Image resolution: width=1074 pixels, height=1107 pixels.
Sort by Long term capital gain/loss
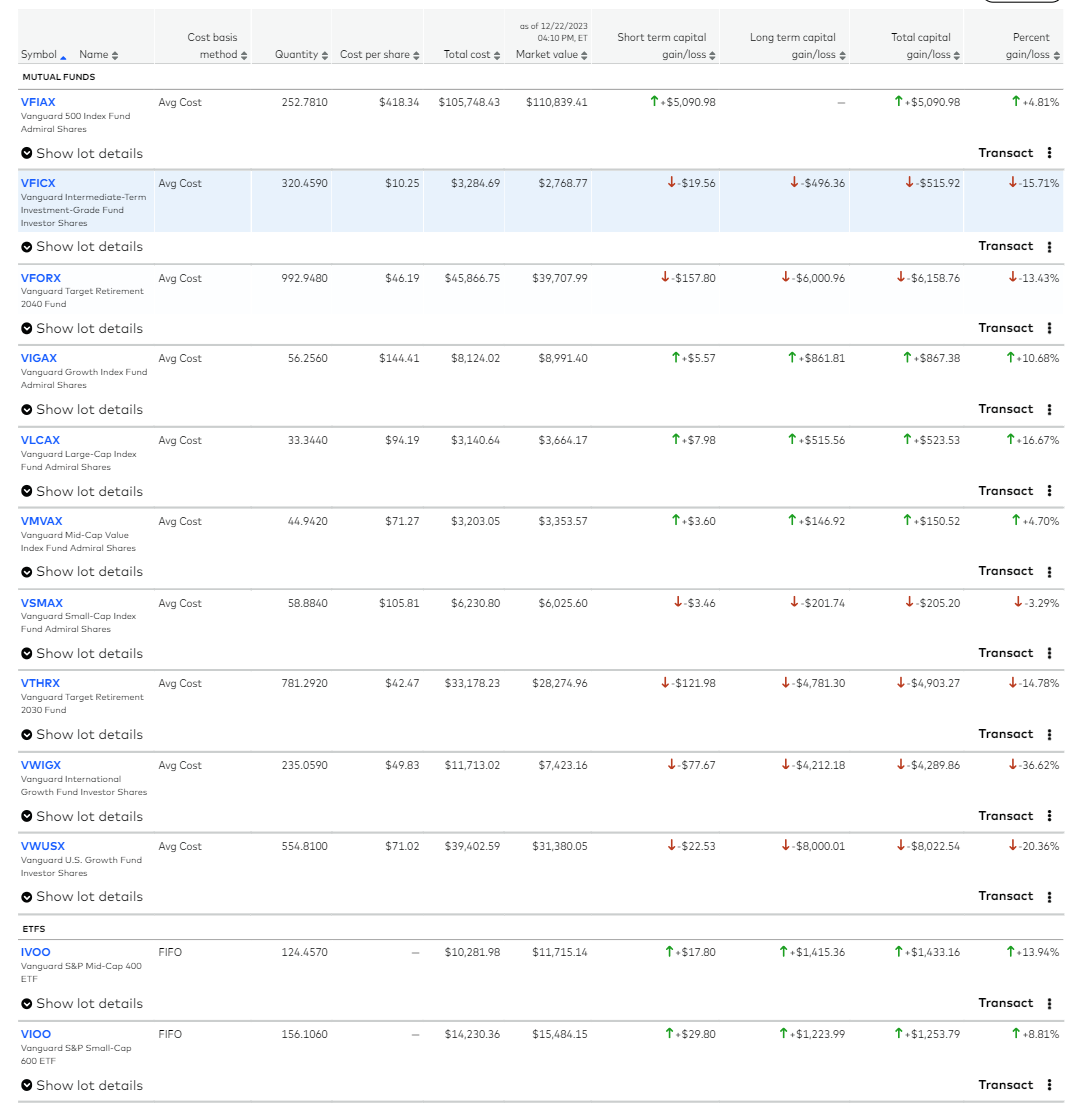pos(797,46)
